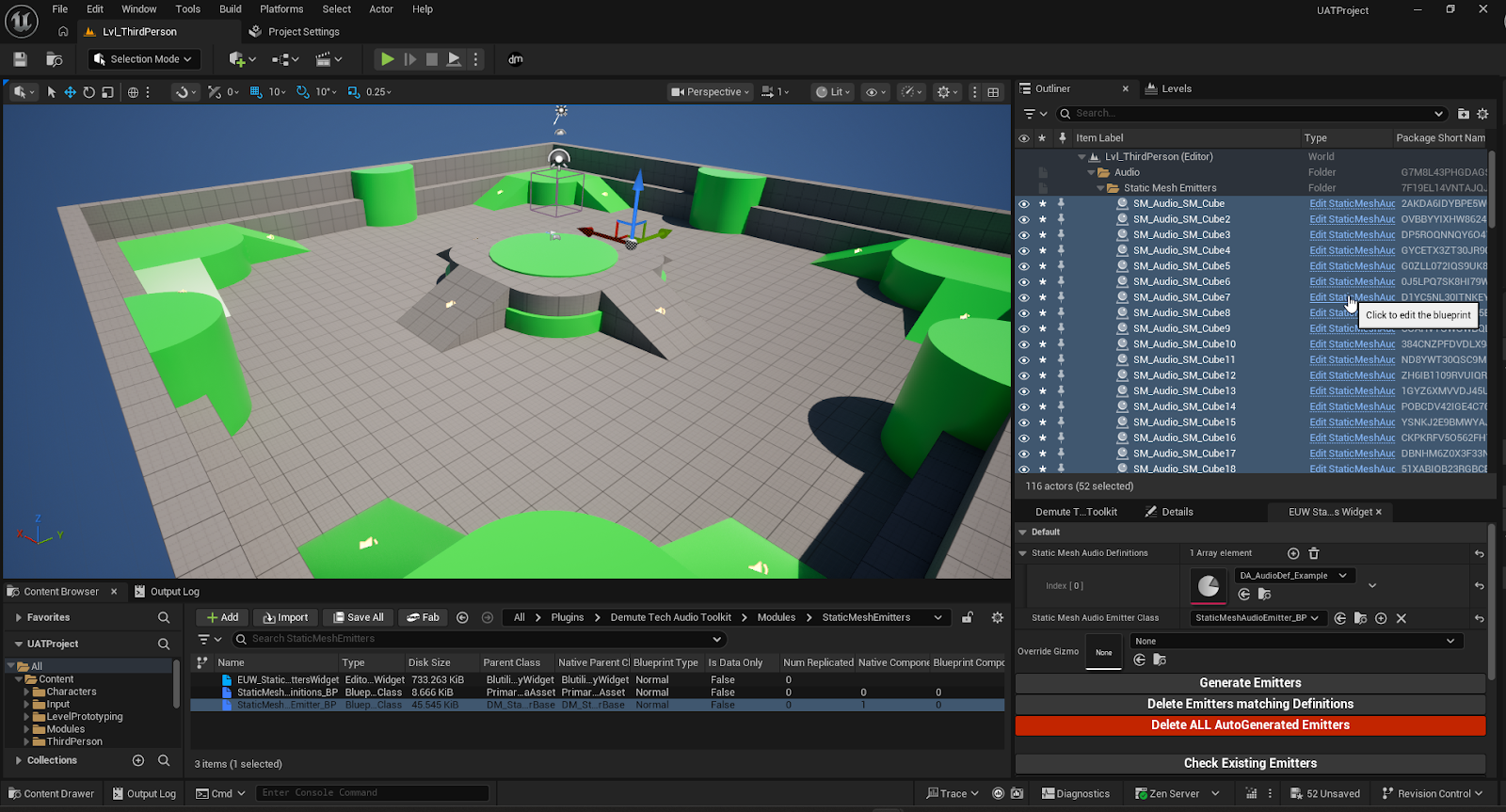
Task: Open the viewport layout grid icon
Action: (993, 92)
